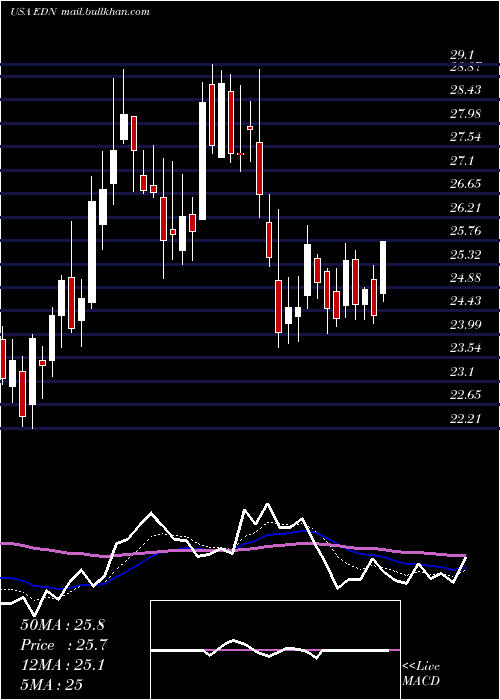
Task: Select the '12MA : 25.1' readout
Action: 62,665
